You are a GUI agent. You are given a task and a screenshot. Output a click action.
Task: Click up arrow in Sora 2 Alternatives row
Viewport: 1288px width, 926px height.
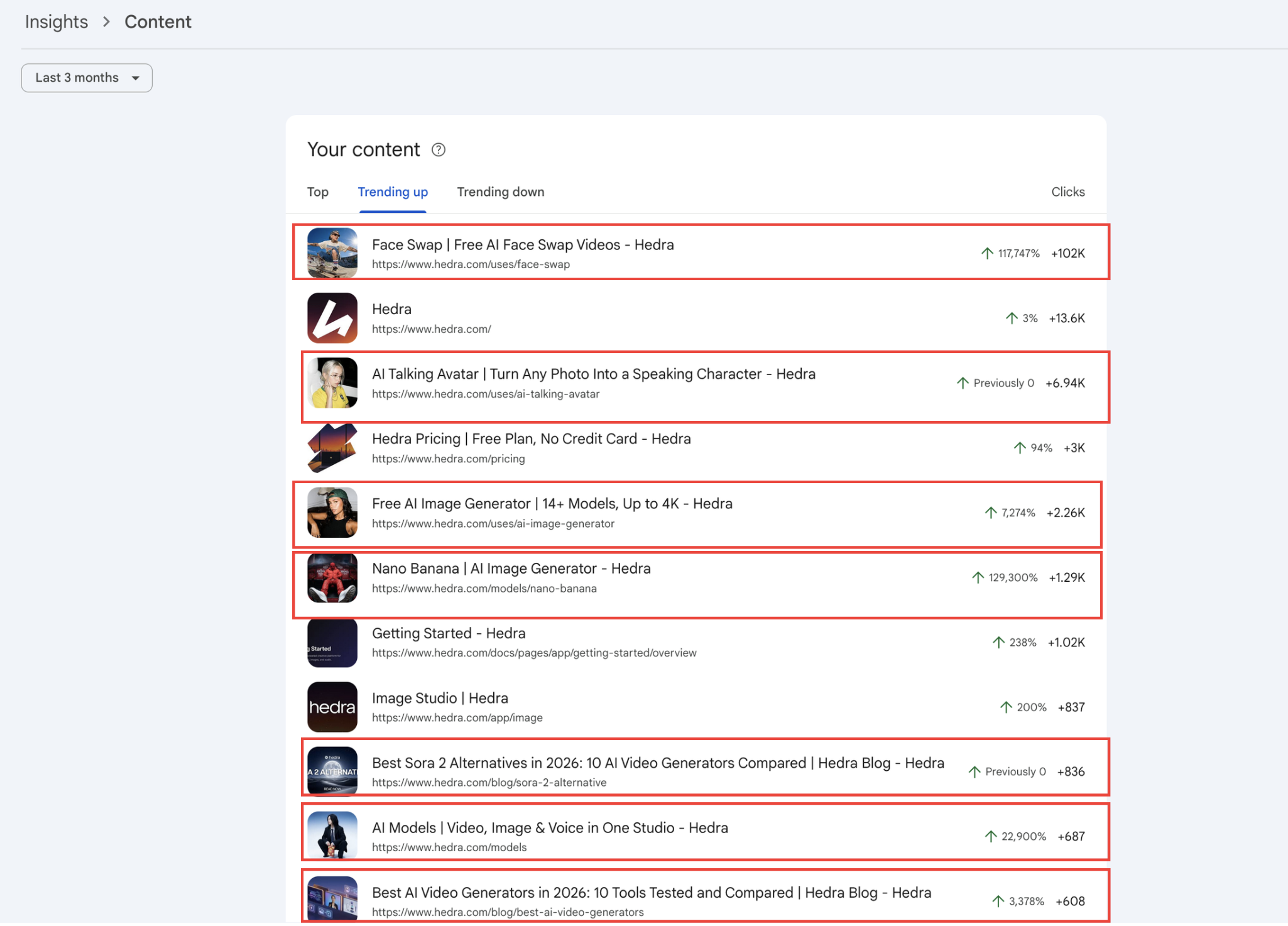click(x=974, y=772)
